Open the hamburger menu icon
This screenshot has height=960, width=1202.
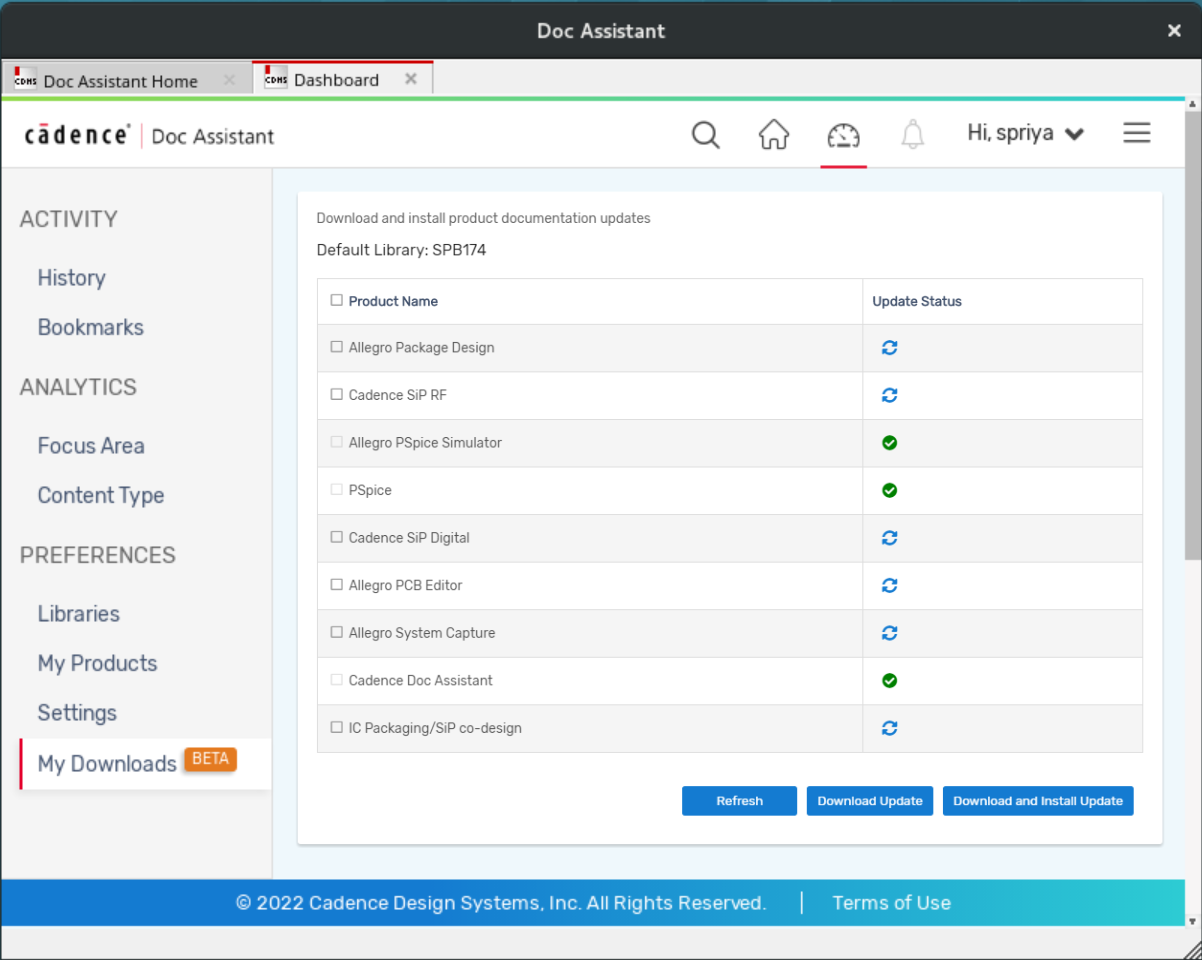(x=1137, y=133)
